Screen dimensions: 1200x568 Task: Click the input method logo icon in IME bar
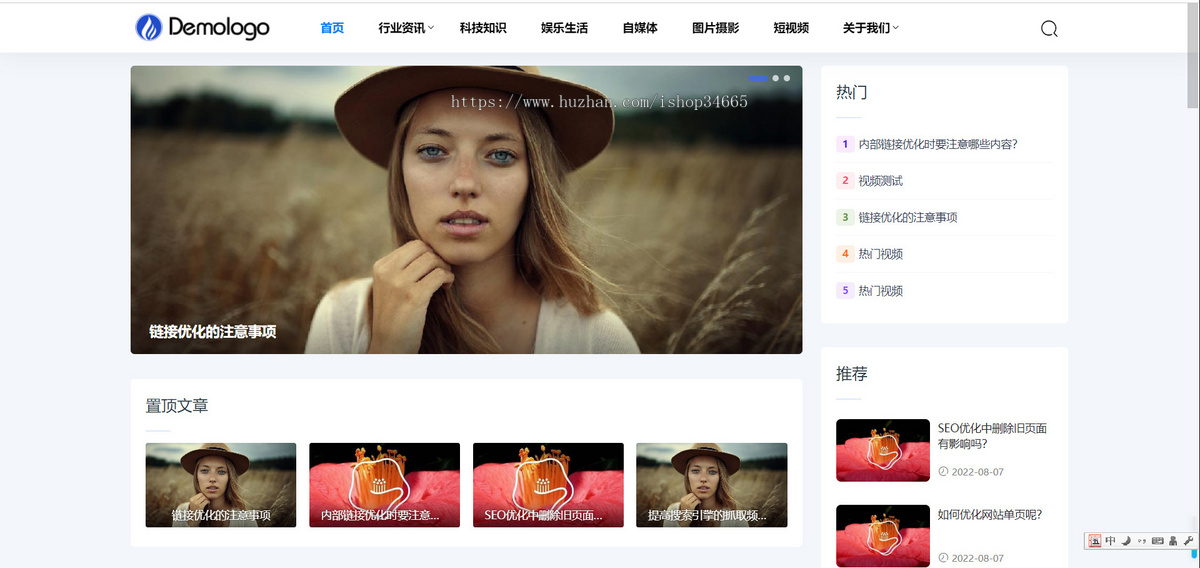(x=1095, y=541)
